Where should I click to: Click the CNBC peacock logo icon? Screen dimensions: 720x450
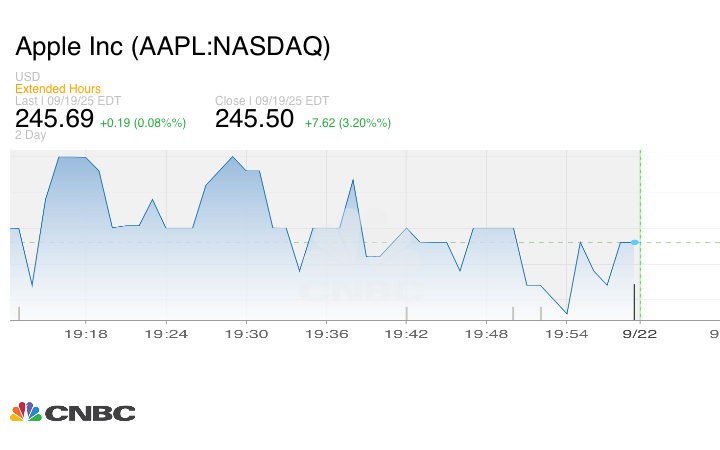tap(25, 412)
